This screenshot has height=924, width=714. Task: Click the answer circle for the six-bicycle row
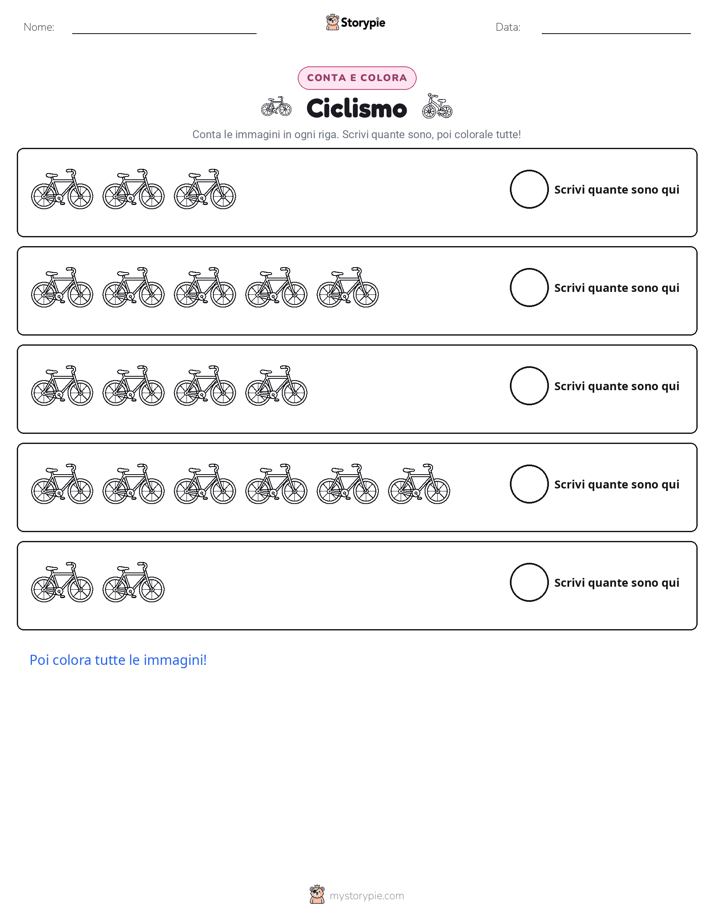529,484
